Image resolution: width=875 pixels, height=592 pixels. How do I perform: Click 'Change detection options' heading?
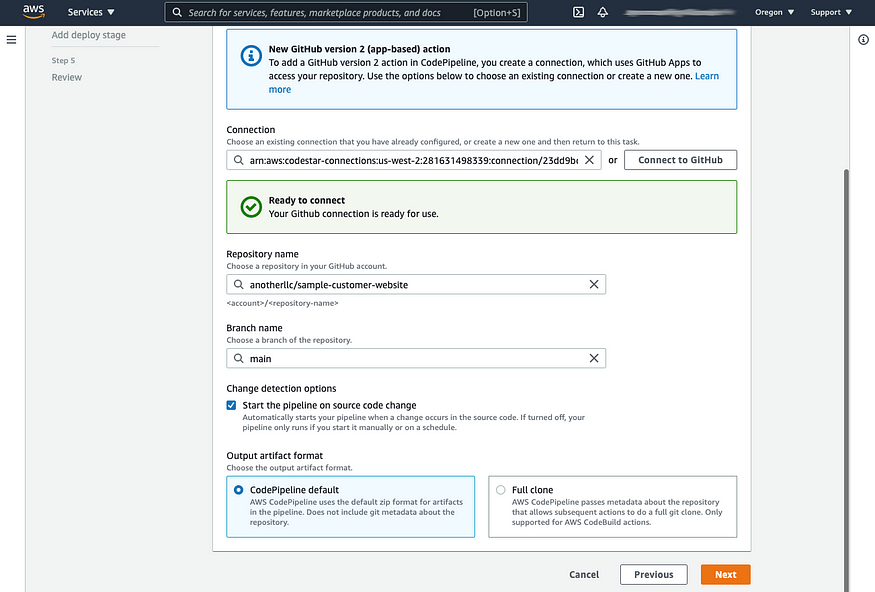point(281,388)
